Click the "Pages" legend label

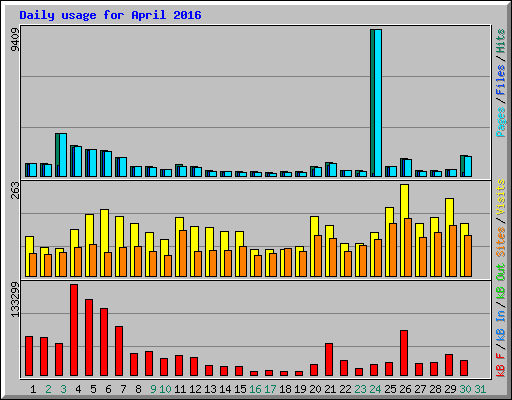click(500, 122)
